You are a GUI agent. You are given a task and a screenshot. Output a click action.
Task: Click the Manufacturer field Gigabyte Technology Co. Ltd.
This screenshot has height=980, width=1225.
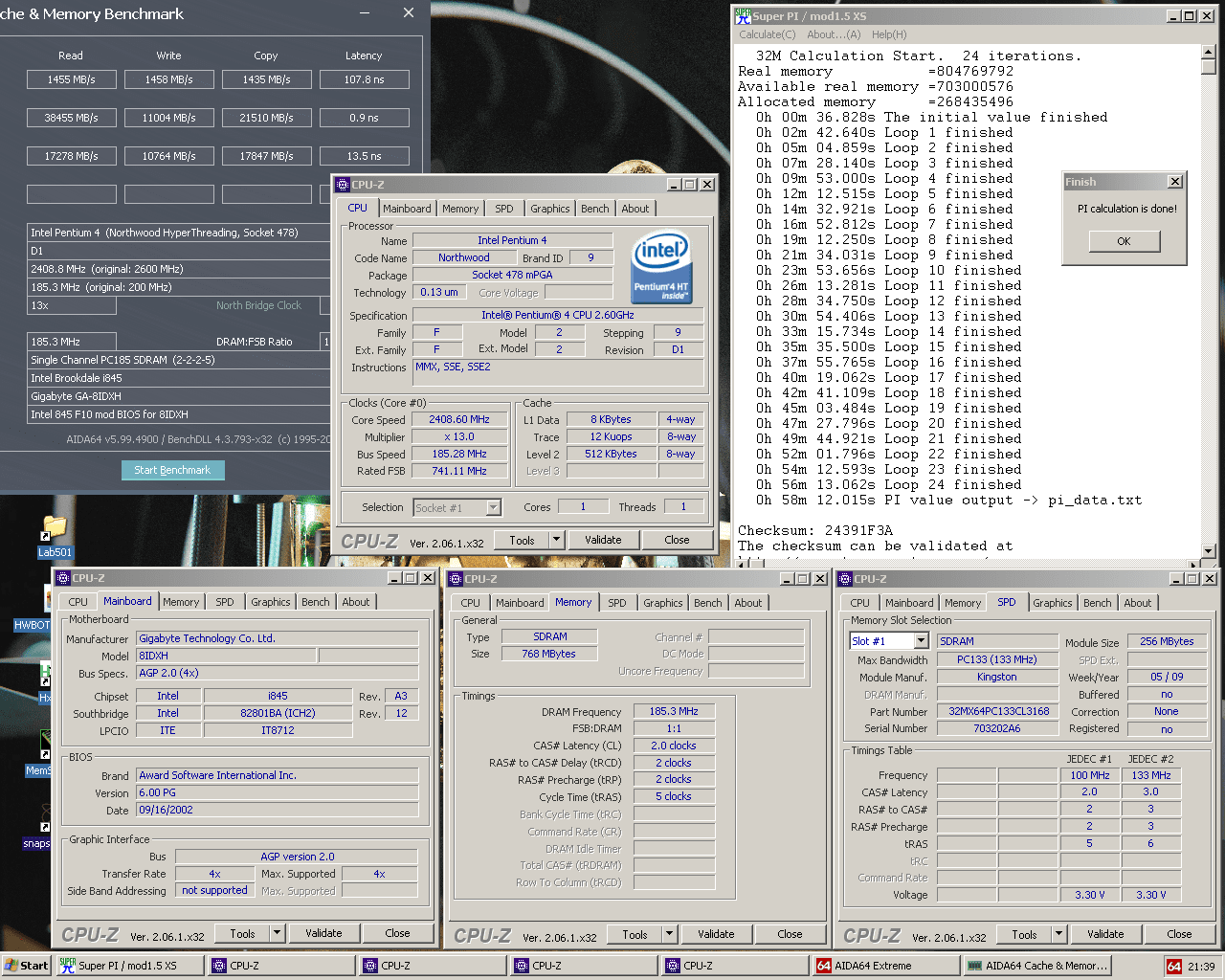278,638
